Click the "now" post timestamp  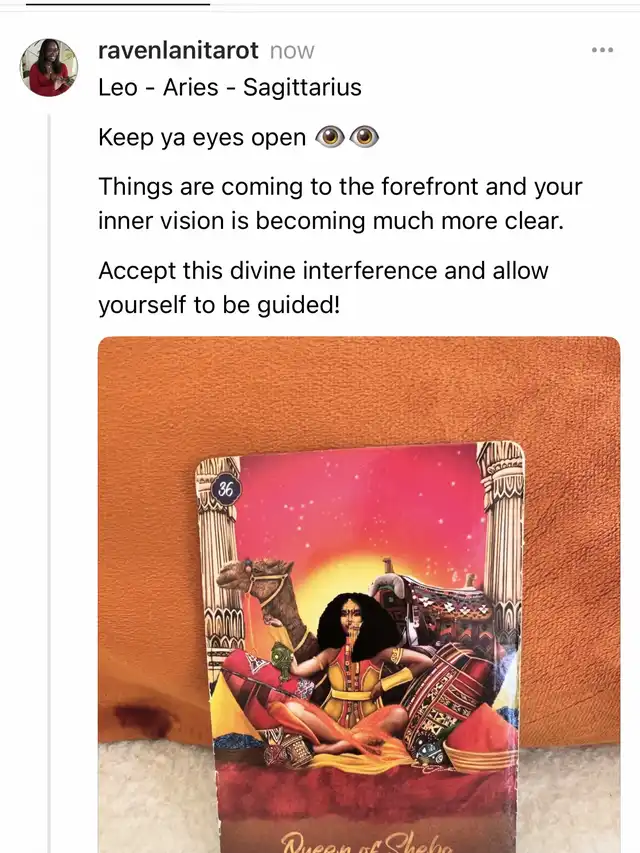[292, 51]
